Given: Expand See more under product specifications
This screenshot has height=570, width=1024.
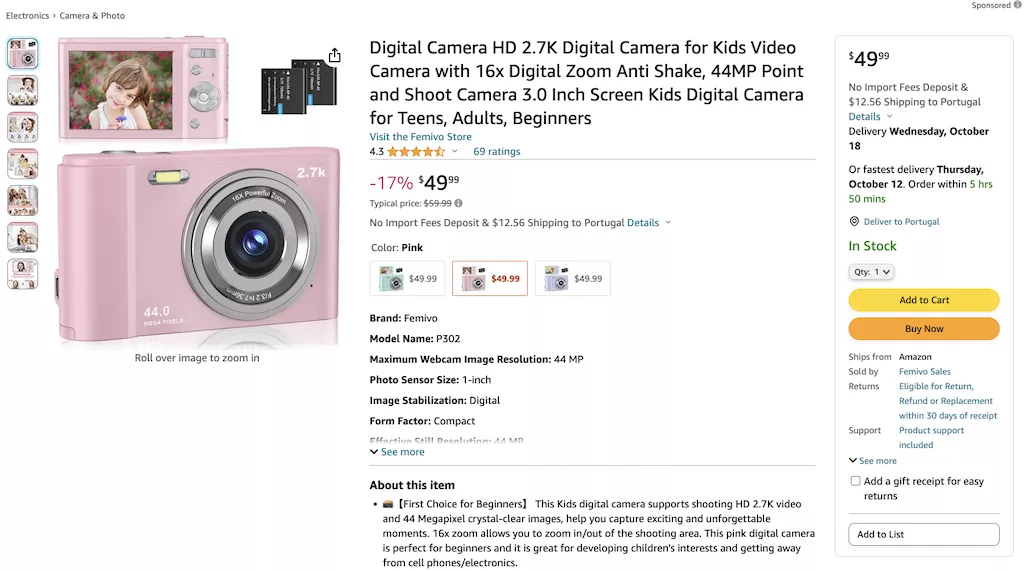Looking at the screenshot, I should coord(397,452).
